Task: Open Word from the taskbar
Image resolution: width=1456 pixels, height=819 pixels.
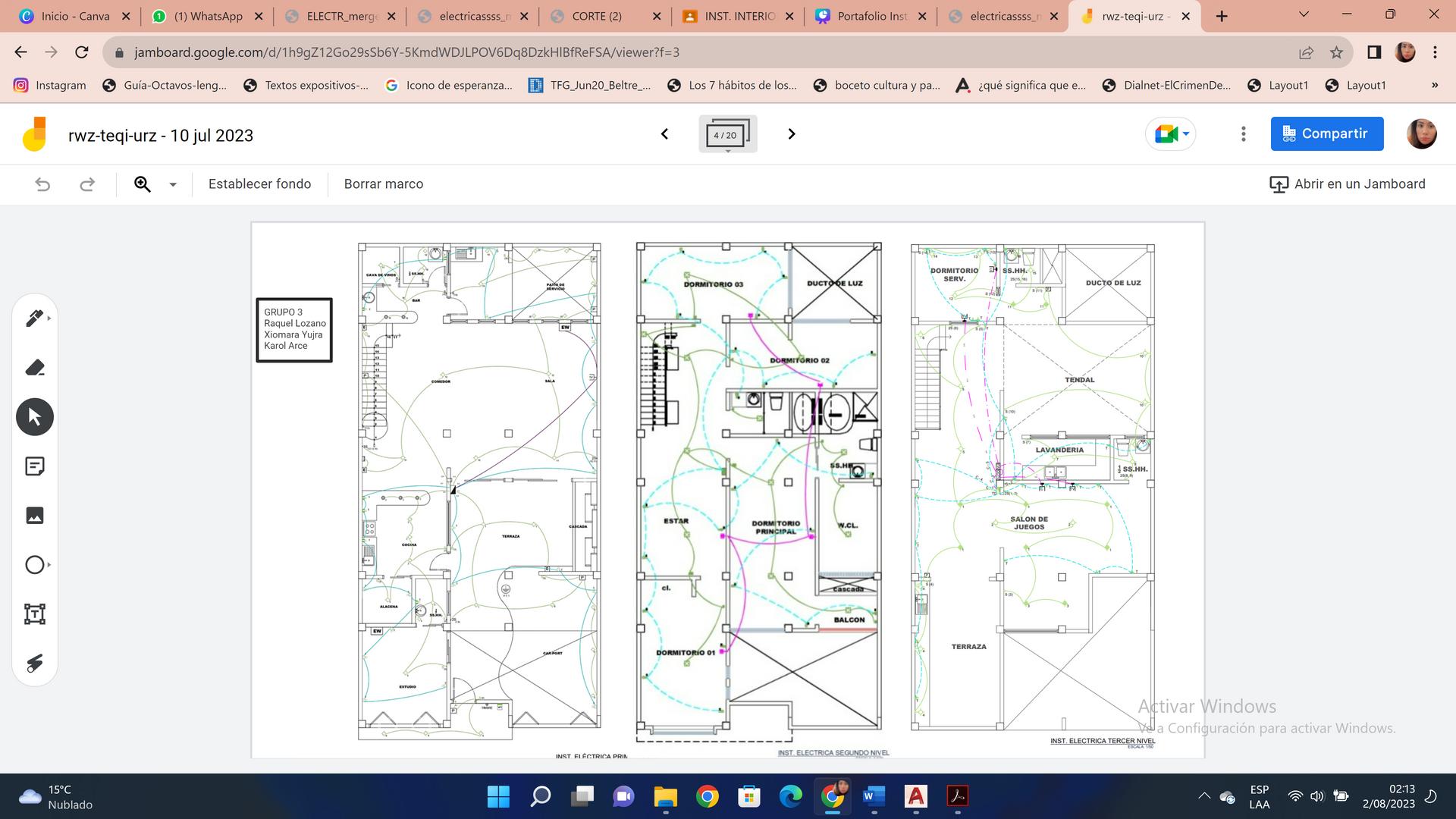Action: click(x=874, y=796)
